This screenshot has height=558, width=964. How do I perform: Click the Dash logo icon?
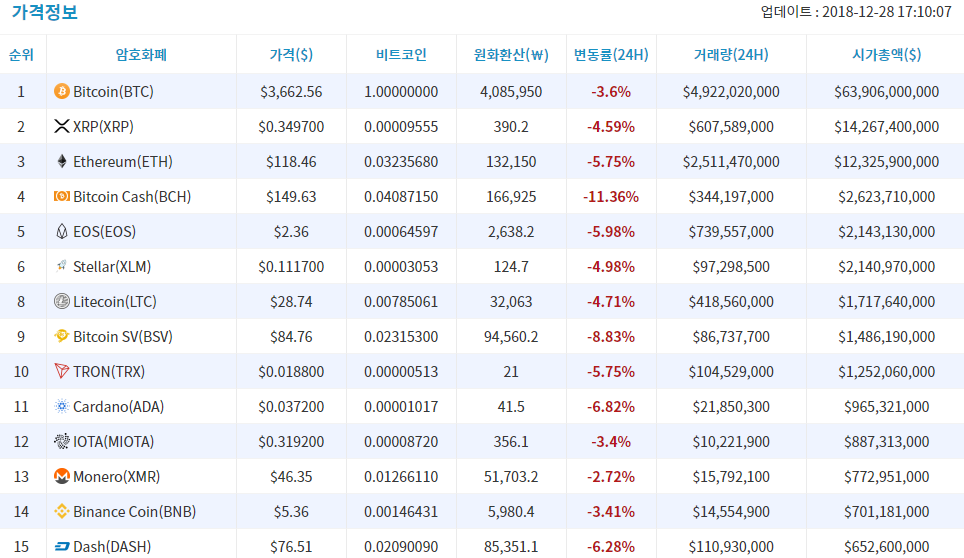coord(61,546)
